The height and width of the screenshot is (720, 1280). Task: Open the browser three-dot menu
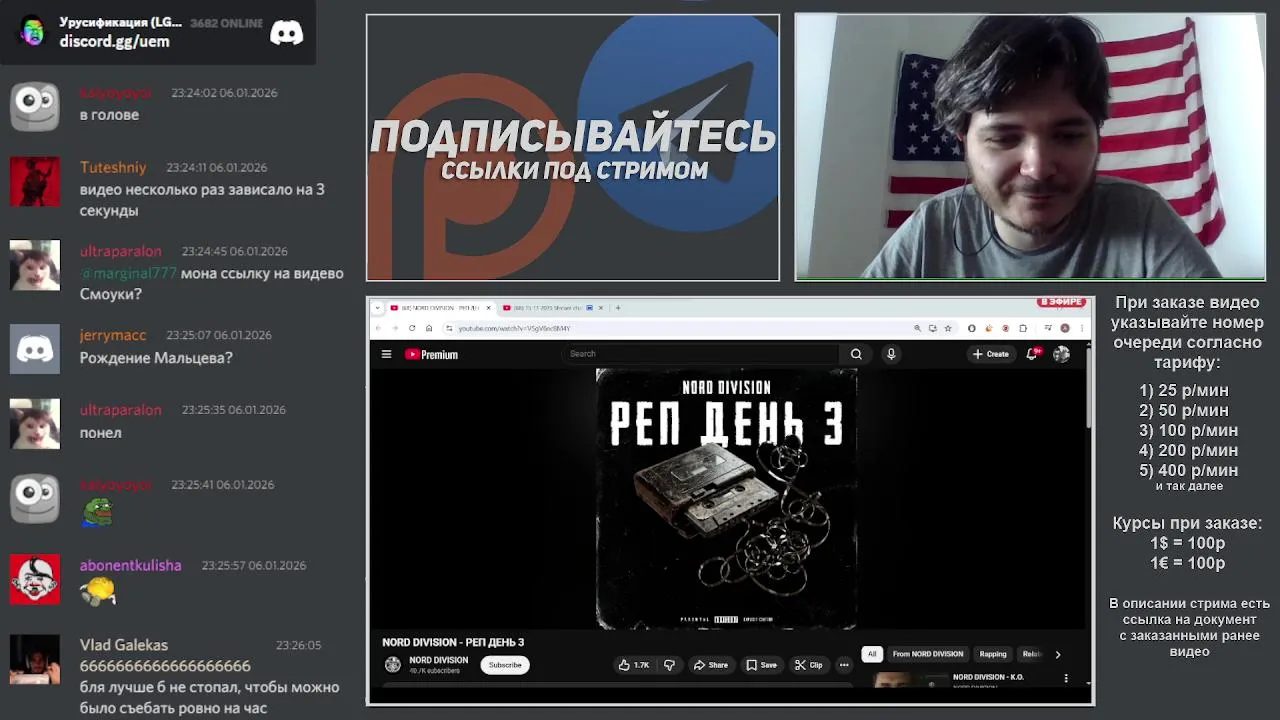1082,328
